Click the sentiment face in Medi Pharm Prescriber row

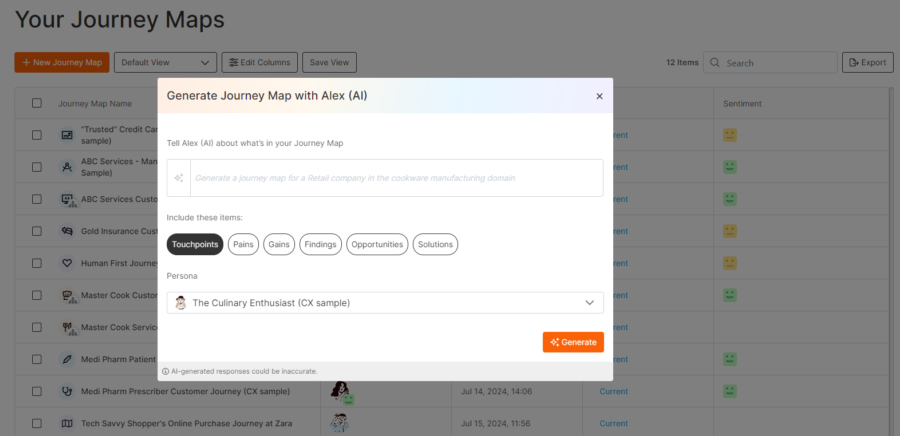pyautogui.click(x=730, y=391)
